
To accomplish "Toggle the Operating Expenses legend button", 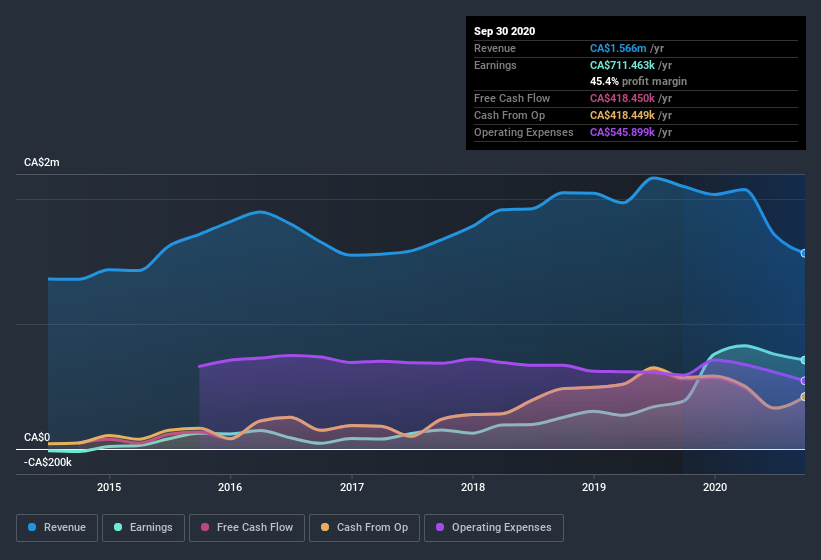I will (x=494, y=528).
